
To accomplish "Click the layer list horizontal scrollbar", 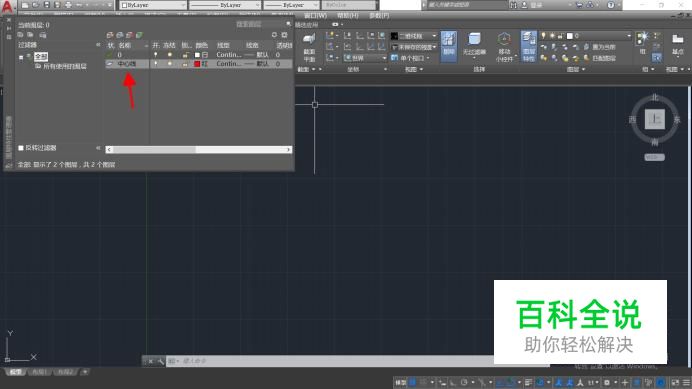I will click(199, 150).
